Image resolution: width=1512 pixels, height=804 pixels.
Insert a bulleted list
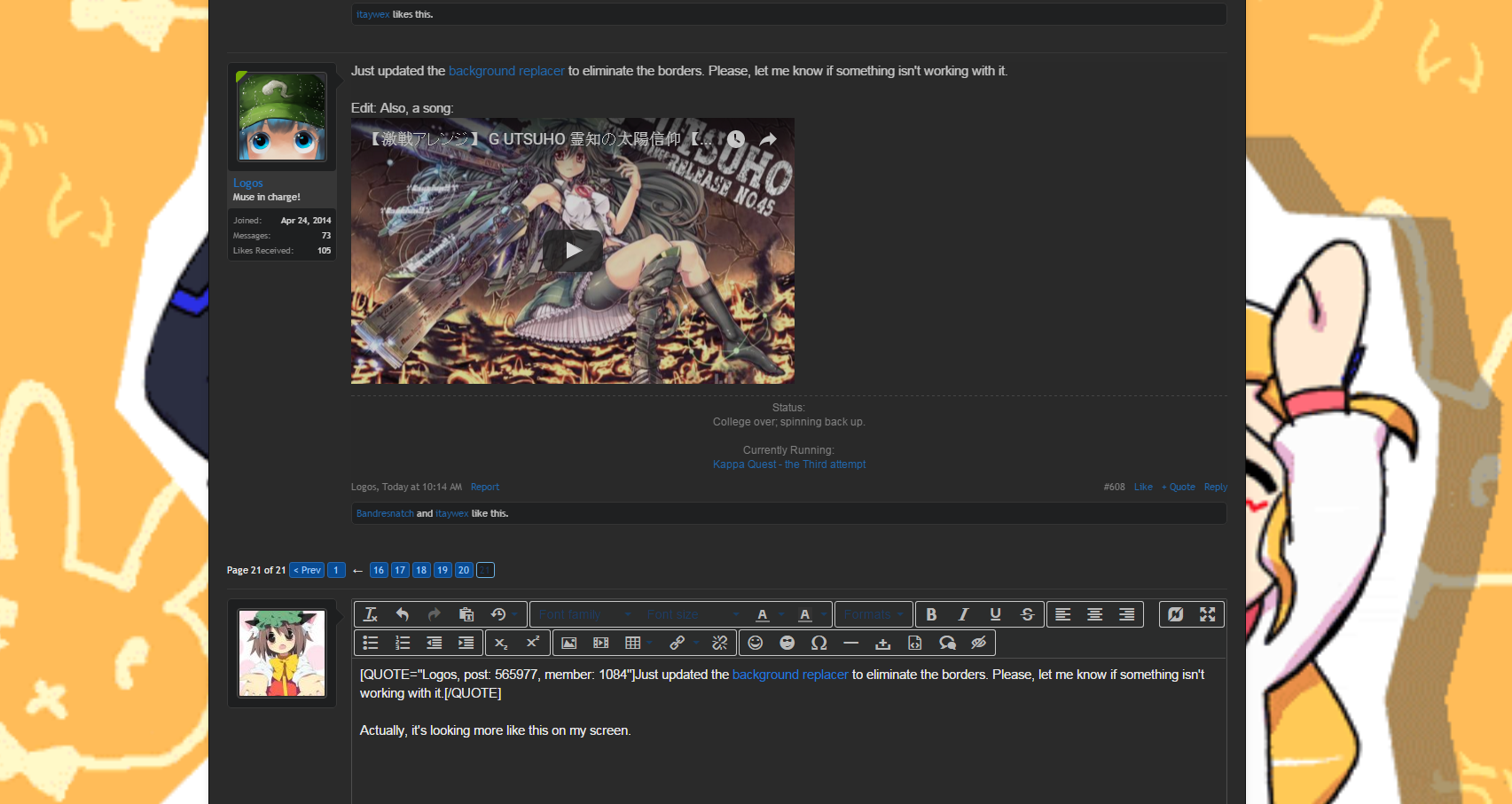coord(371,643)
